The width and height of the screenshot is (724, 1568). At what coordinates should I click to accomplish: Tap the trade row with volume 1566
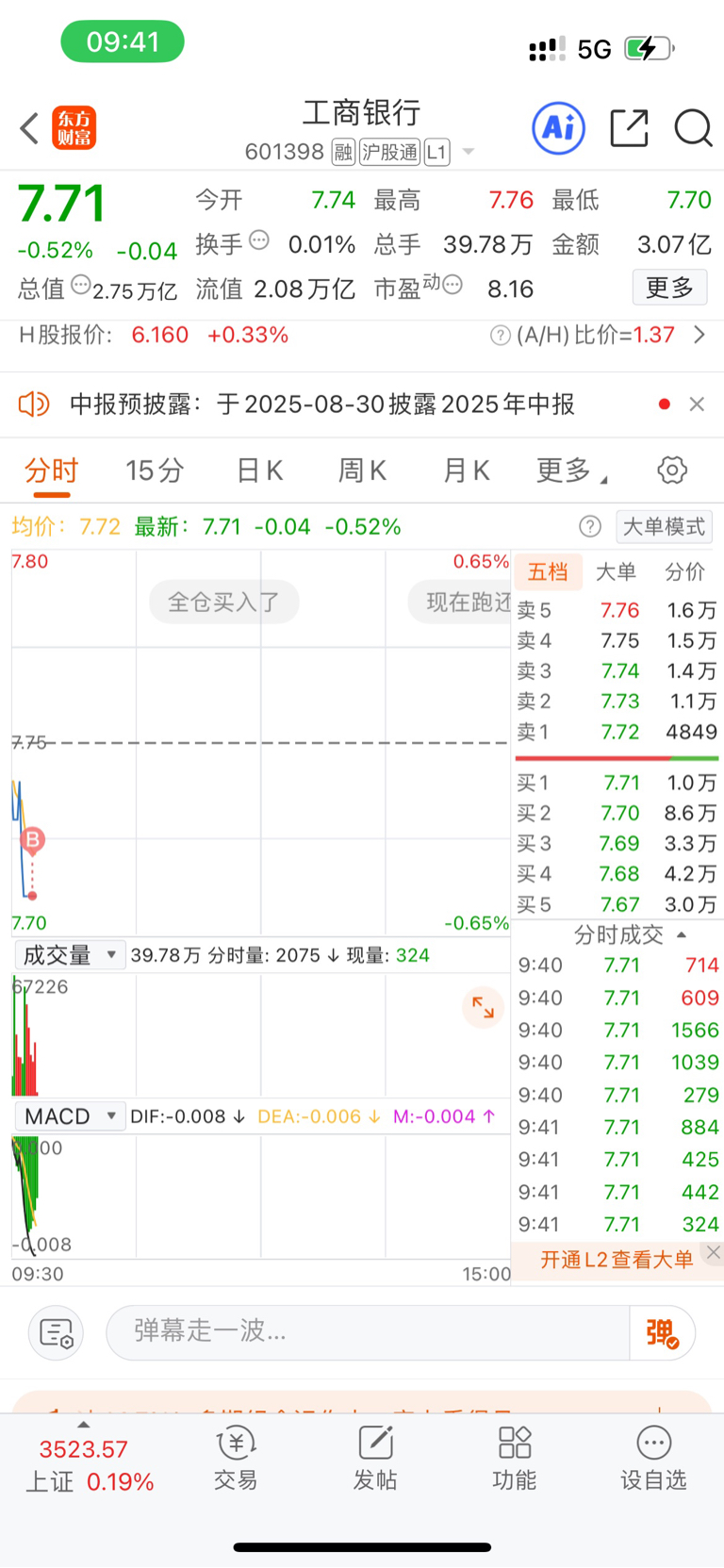click(617, 1030)
